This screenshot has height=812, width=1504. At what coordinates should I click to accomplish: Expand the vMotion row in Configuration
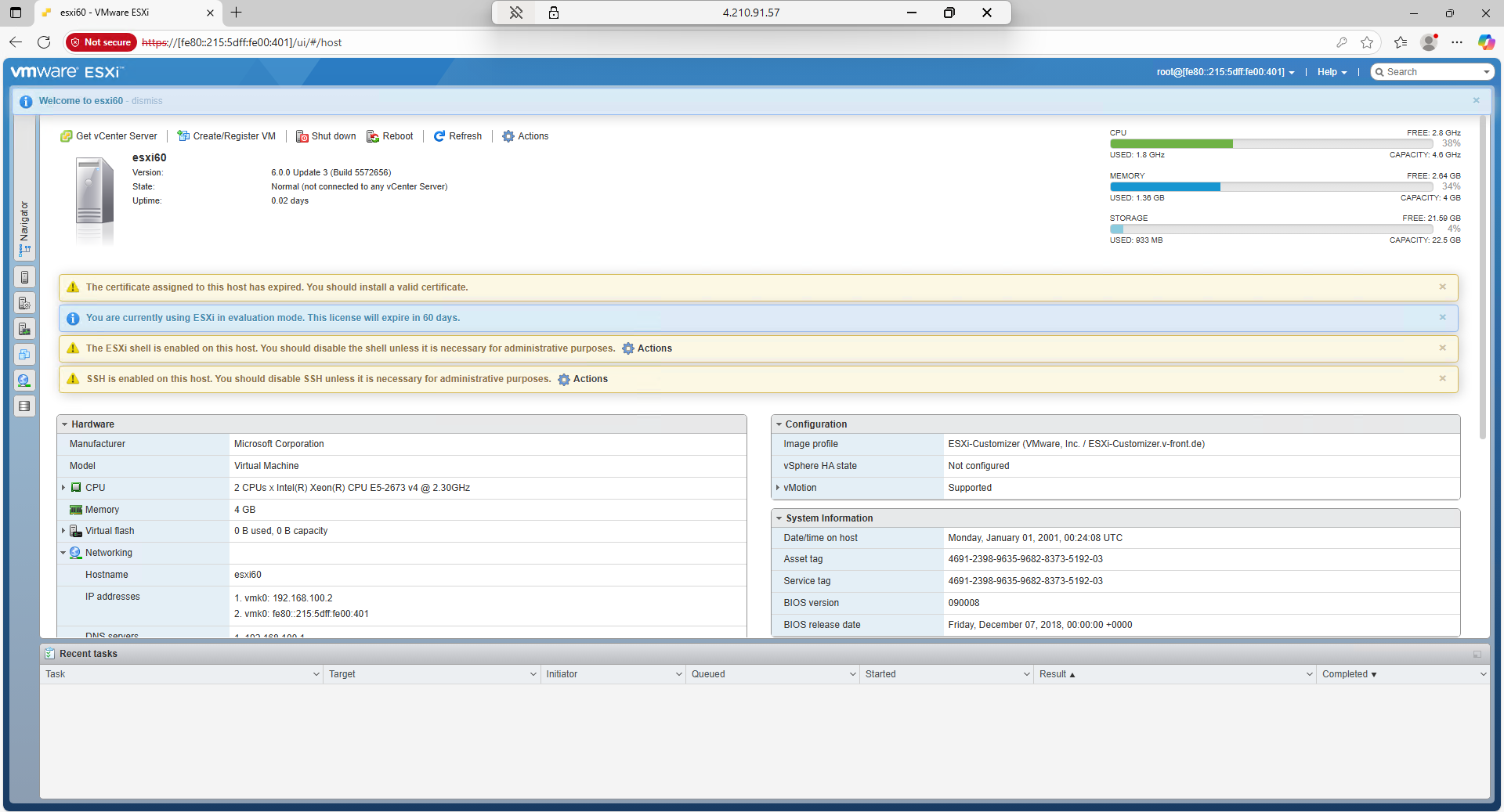(778, 488)
